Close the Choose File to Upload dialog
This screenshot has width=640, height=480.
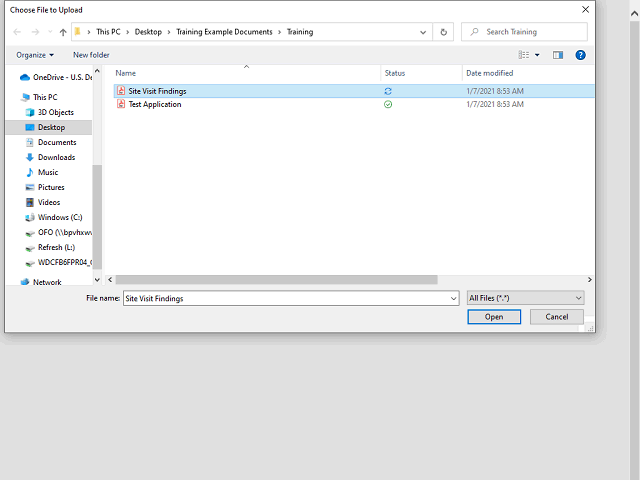click(585, 9)
